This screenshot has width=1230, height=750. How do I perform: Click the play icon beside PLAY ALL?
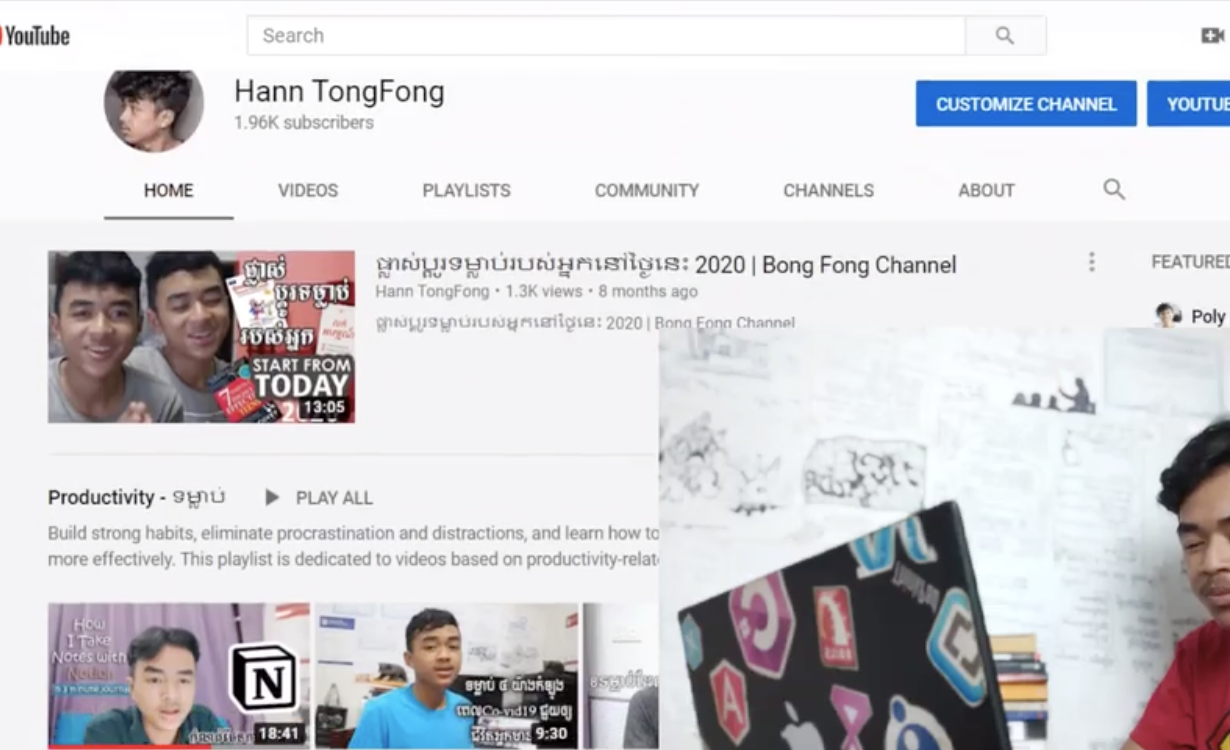[272, 497]
